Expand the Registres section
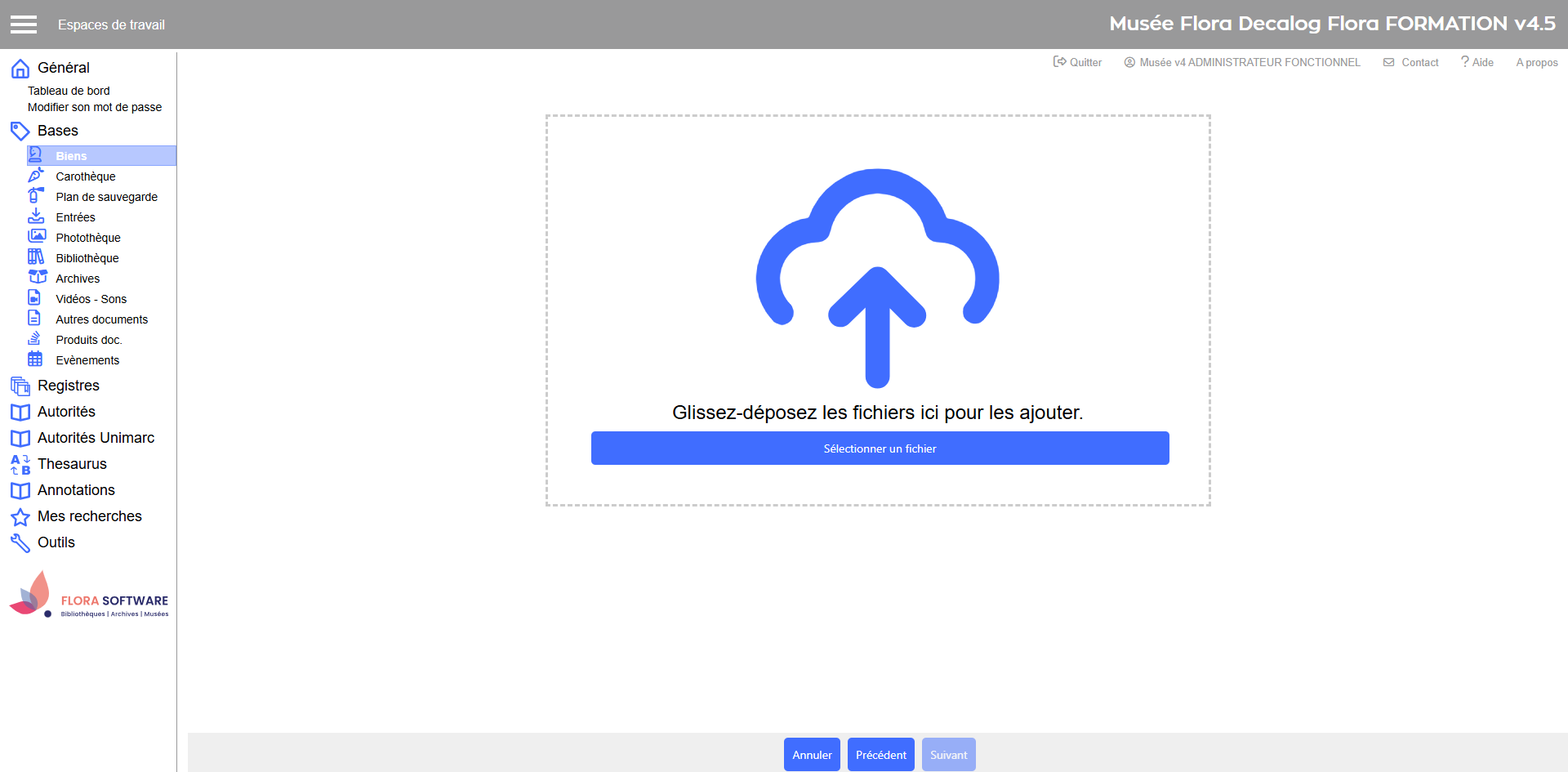Viewport: 1568px width, 772px height. click(68, 386)
